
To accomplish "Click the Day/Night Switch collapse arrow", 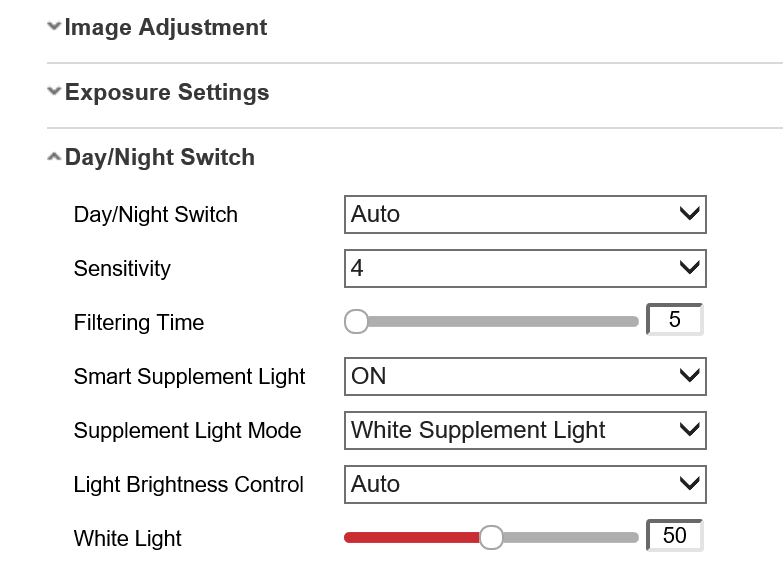I will click(54, 157).
